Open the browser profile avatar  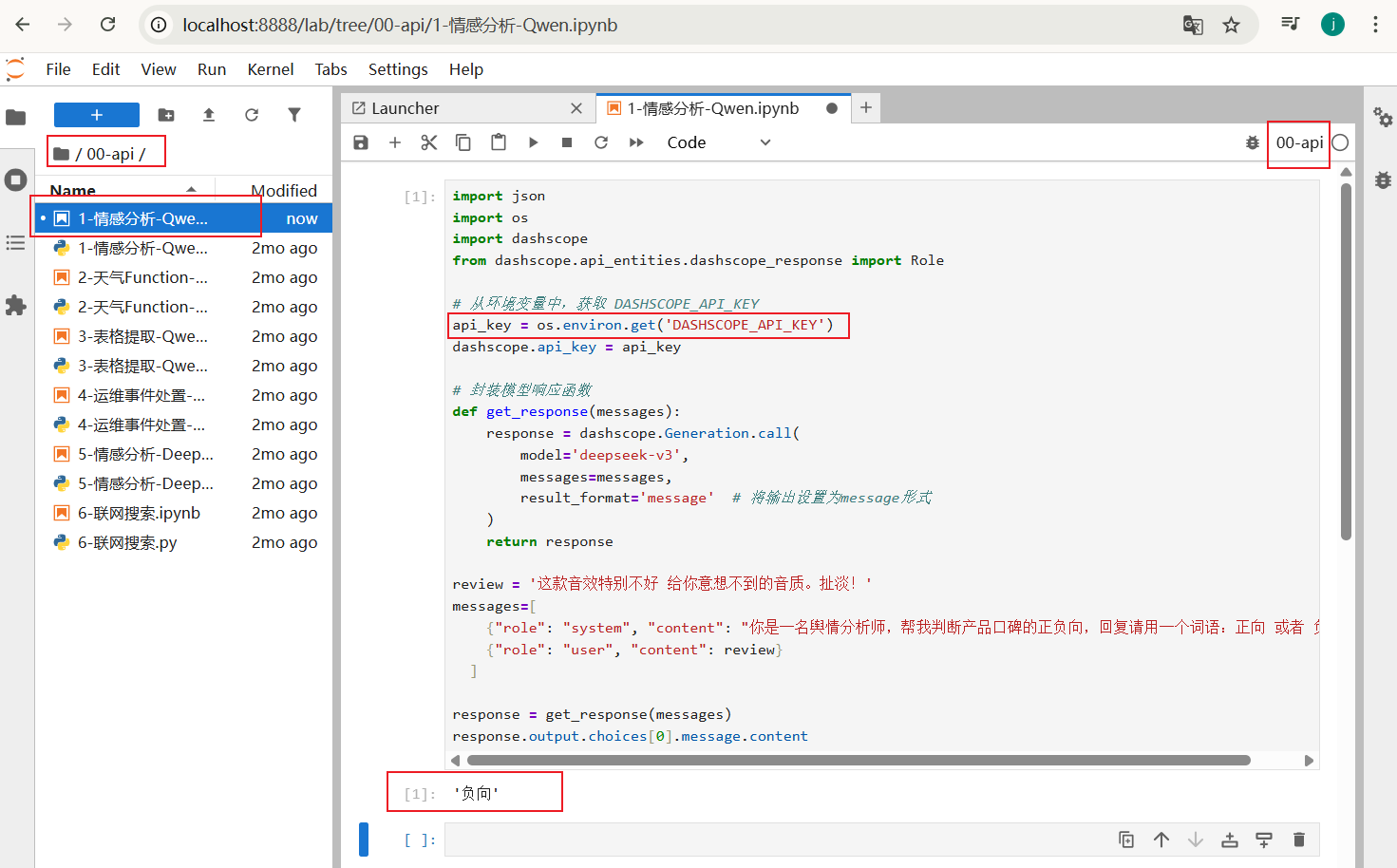[x=1332, y=25]
